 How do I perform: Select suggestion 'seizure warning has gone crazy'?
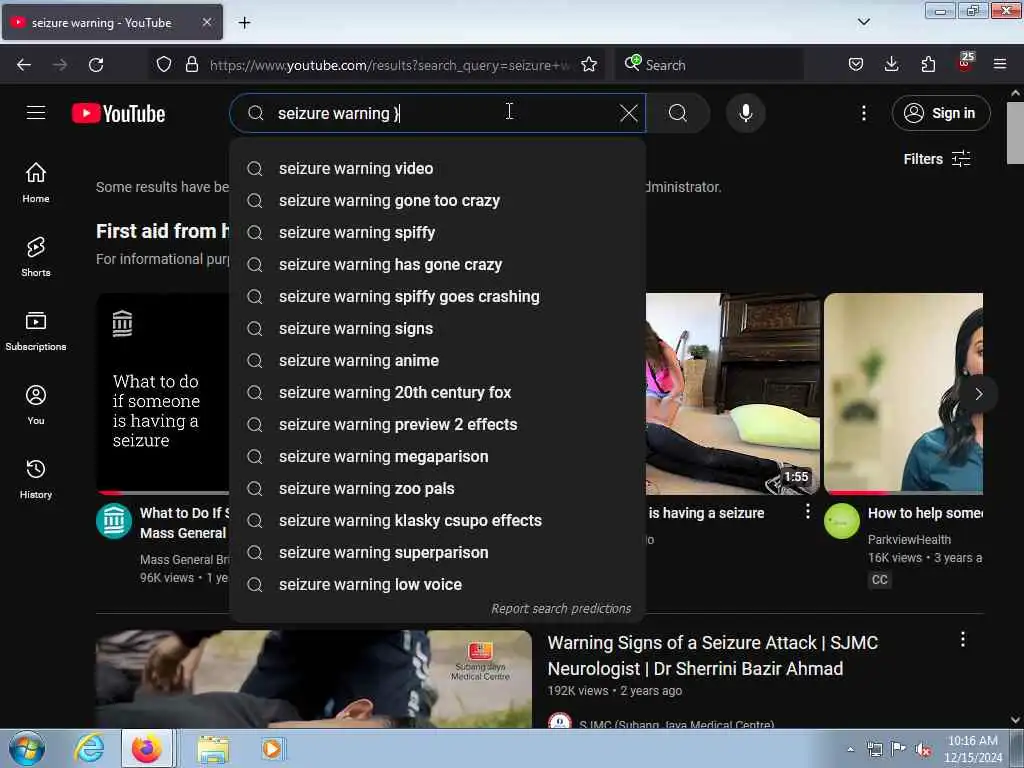click(438, 264)
